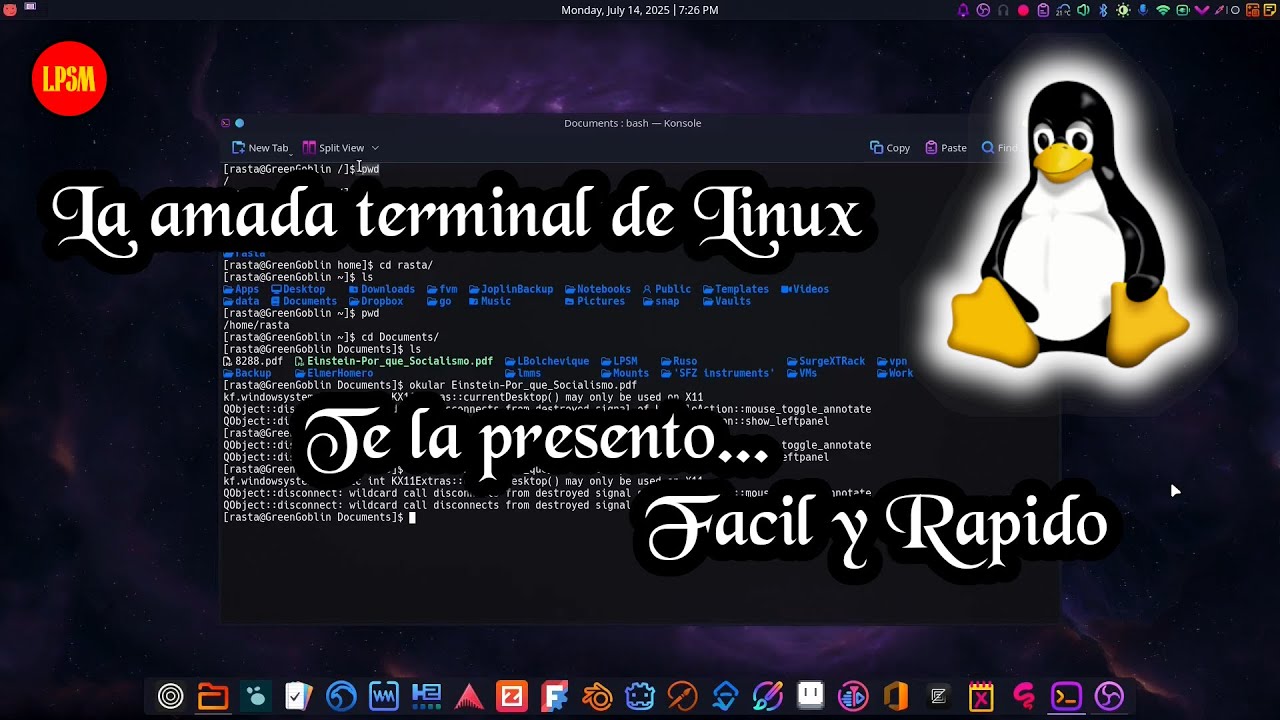
Task: Launch the blue swirl icon app in dock
Action: [341, 696]
